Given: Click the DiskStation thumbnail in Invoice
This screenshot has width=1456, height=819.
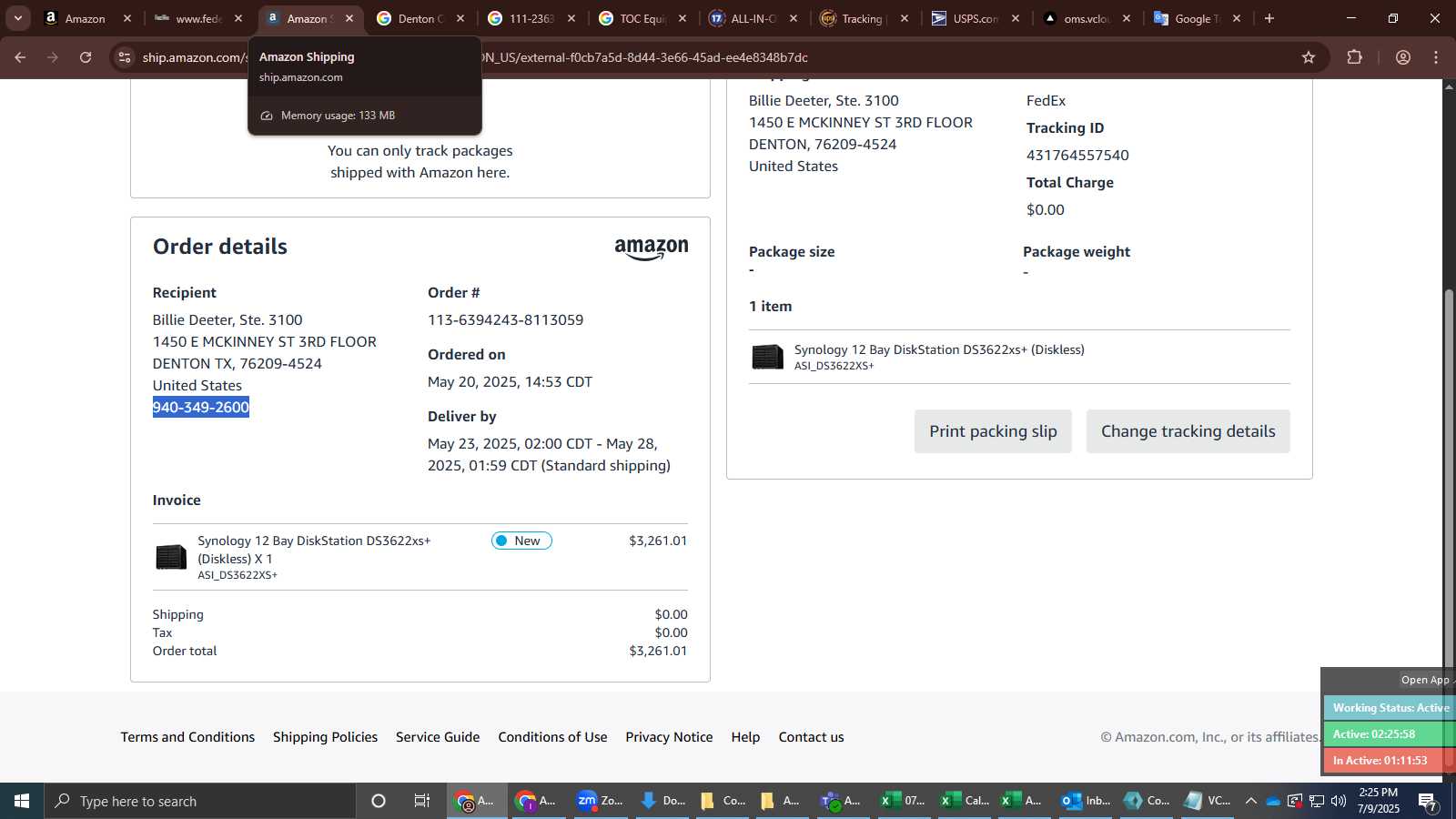Looking at the screenshot, I should pos(171,557).
